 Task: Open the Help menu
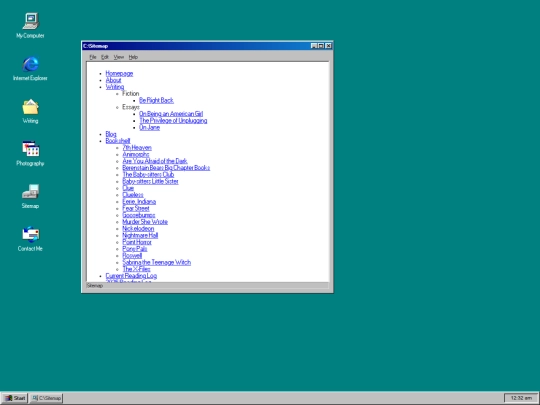(x=133, y=57)
